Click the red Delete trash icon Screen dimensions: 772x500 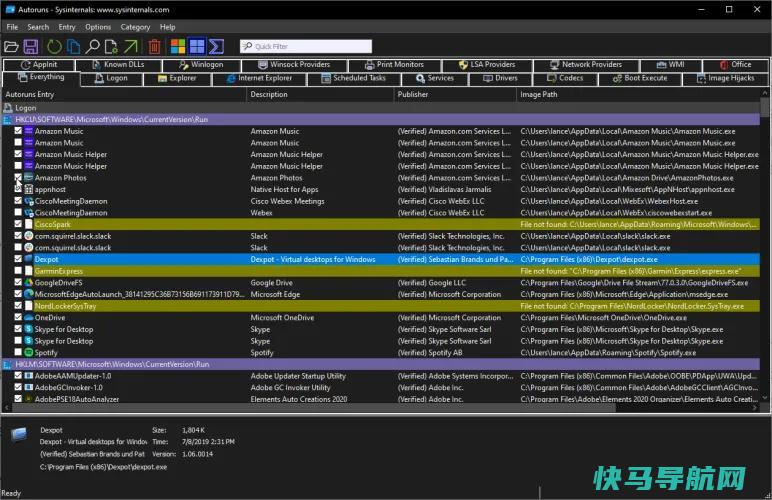(154, 47)
